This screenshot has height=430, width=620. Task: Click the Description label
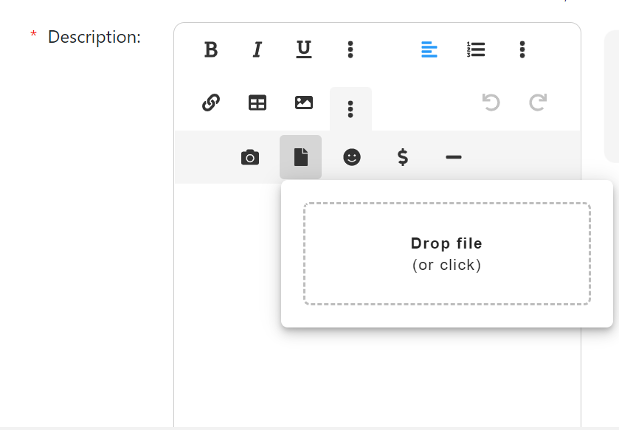coord(94,37)
